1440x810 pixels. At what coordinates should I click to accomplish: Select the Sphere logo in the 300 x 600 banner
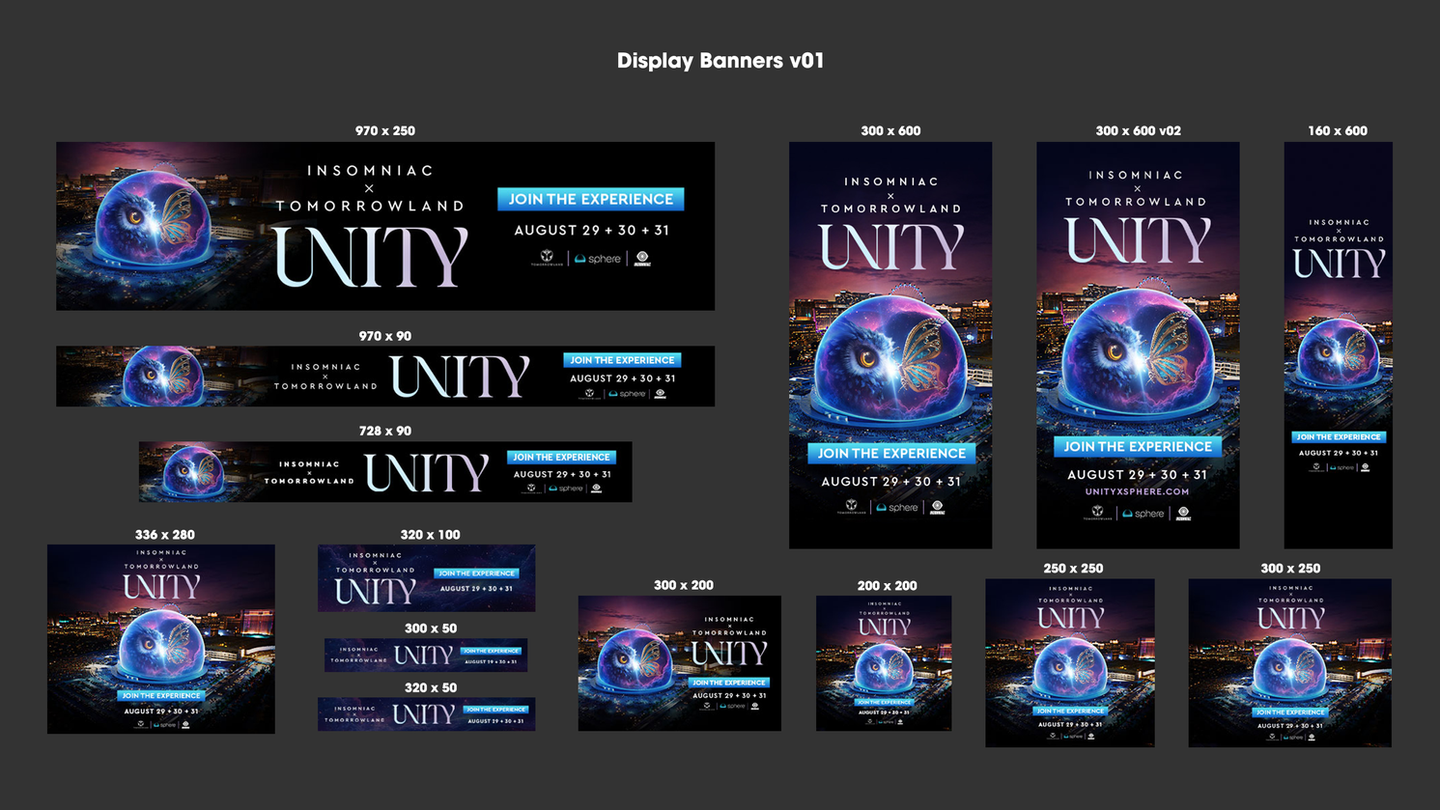[x=897, y=508]
